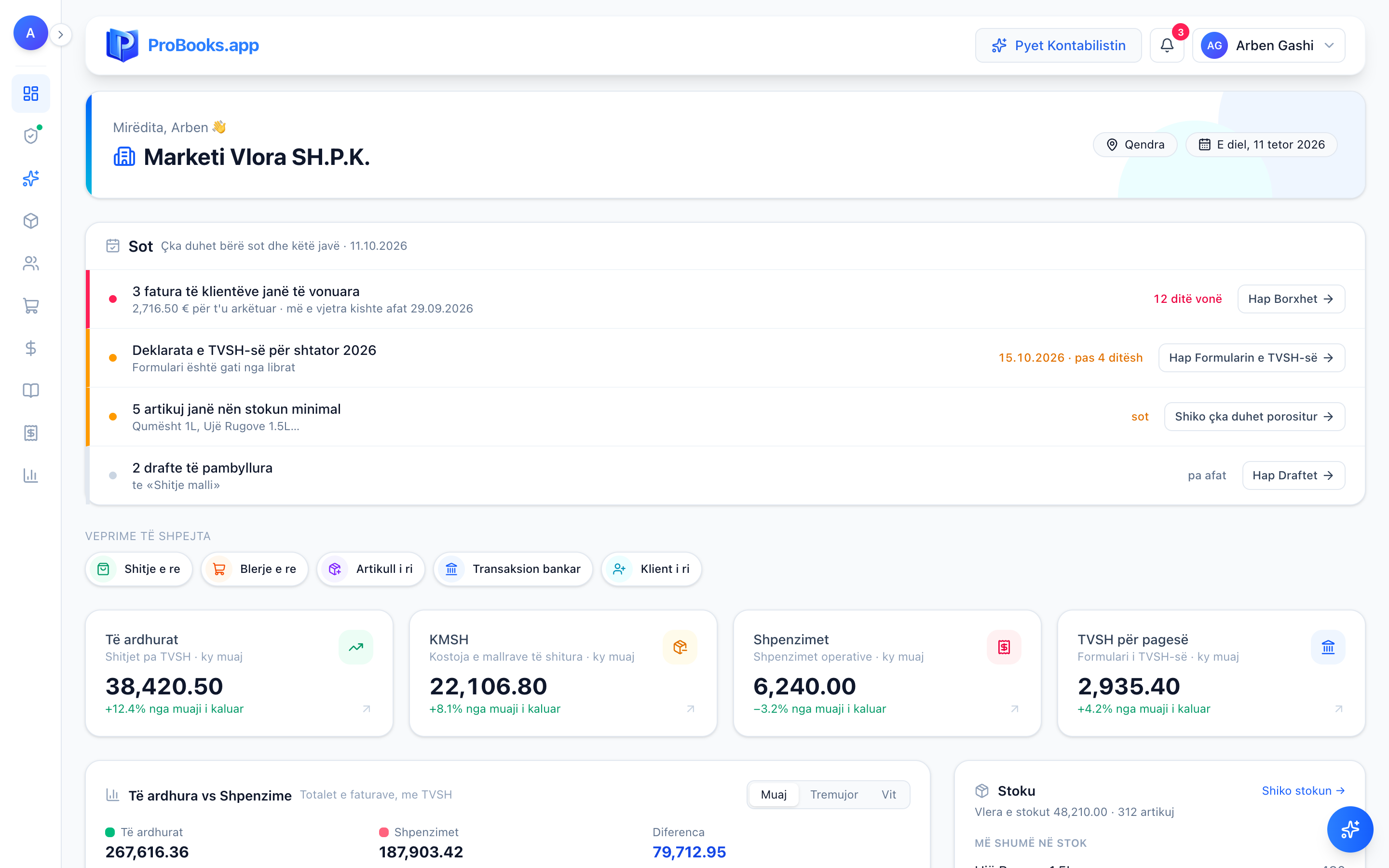This screenshot has height=868, width=1389.
Task: Open the open book icon in sidebar
Action: pyautogui.click(x=30, y=391)
